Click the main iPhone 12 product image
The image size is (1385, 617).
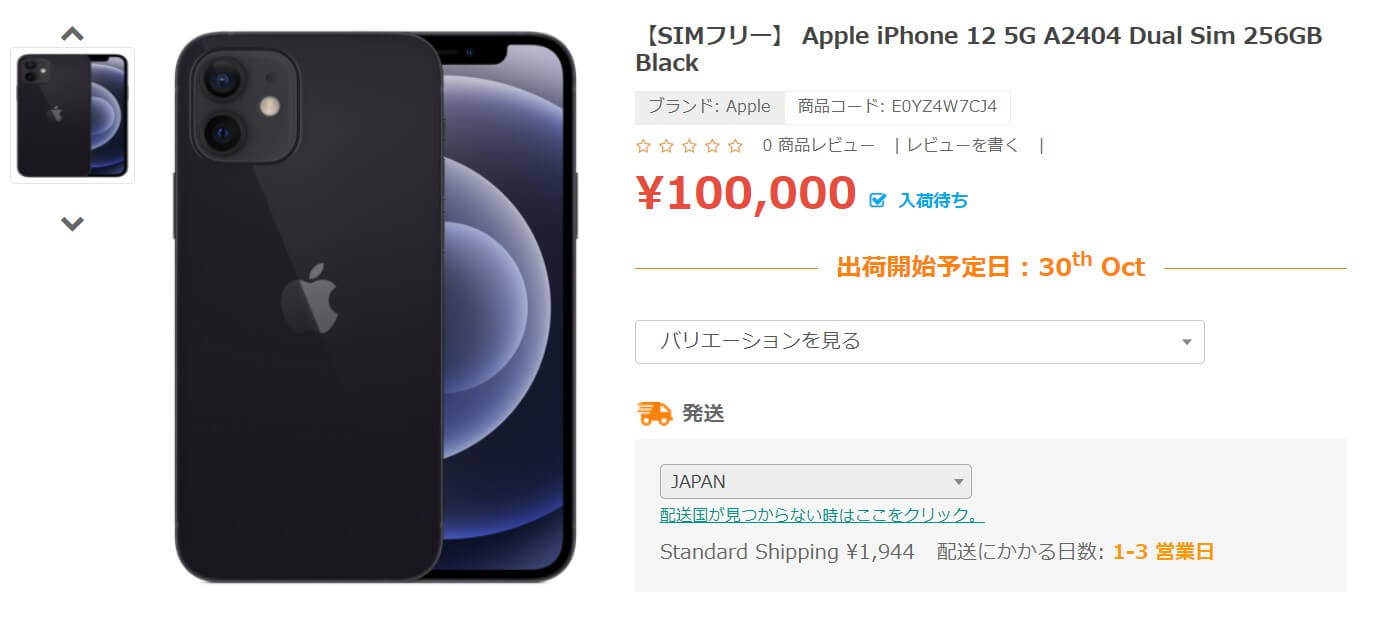[x=375, y=307]
